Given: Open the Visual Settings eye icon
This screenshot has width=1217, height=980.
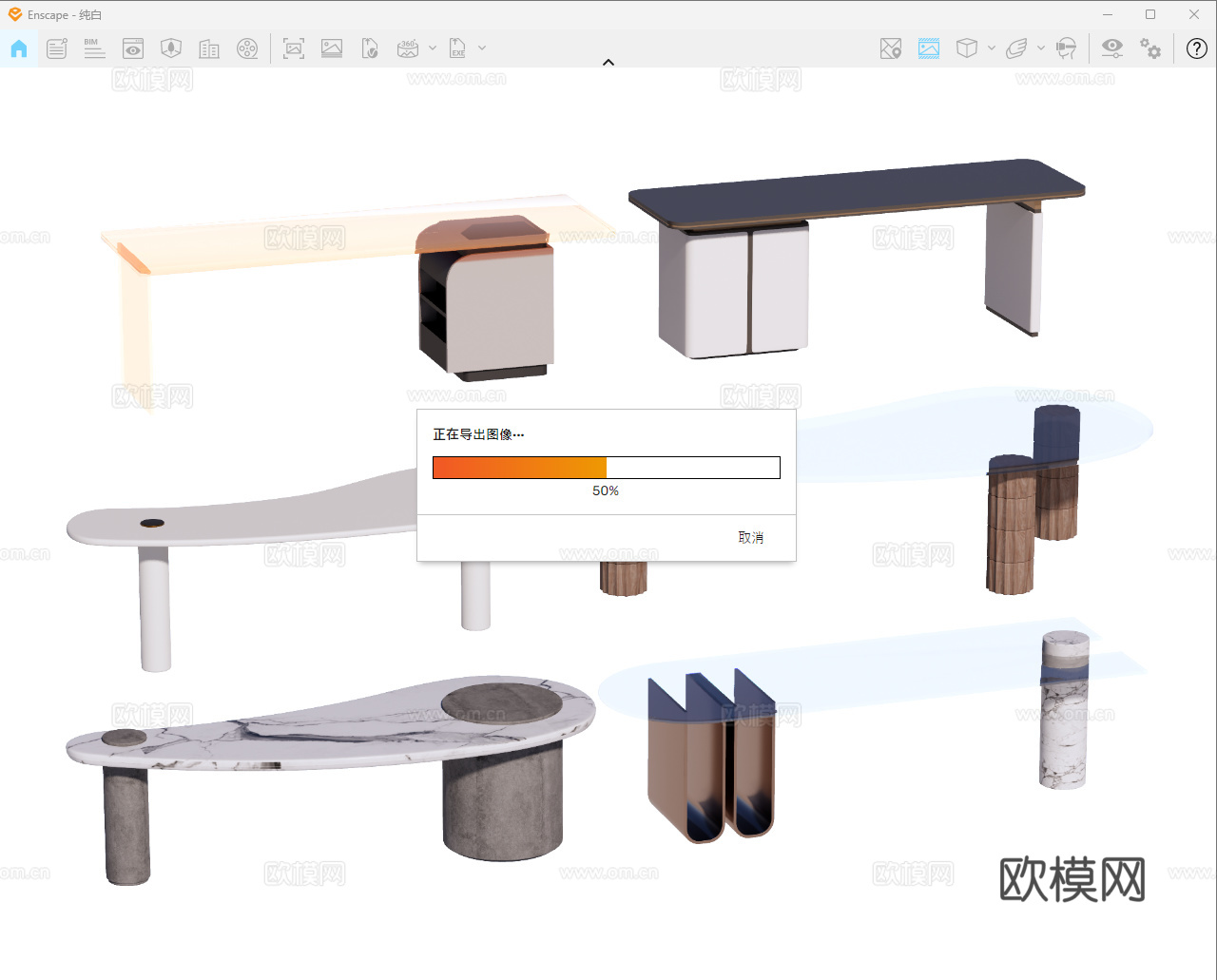Looking at the screenshot, I should tap(1111, 48).
